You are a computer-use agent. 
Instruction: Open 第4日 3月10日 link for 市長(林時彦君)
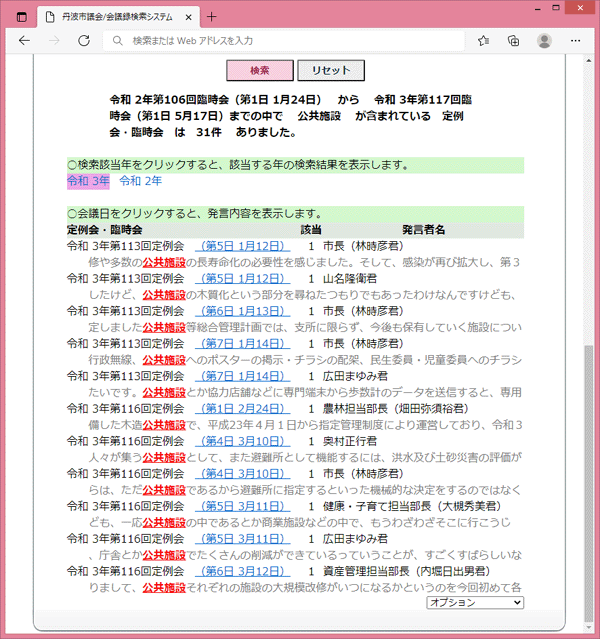click(x=243, y=474)
